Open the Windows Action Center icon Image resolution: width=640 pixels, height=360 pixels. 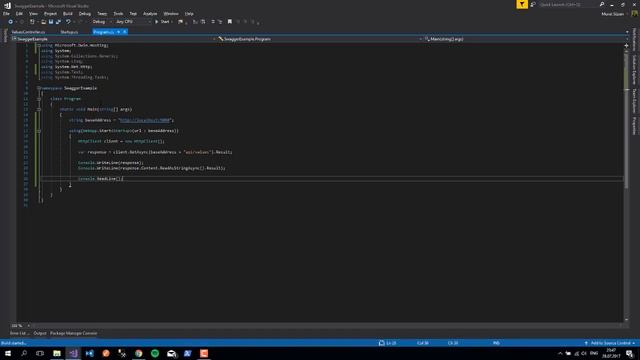[x=630, y=353]
